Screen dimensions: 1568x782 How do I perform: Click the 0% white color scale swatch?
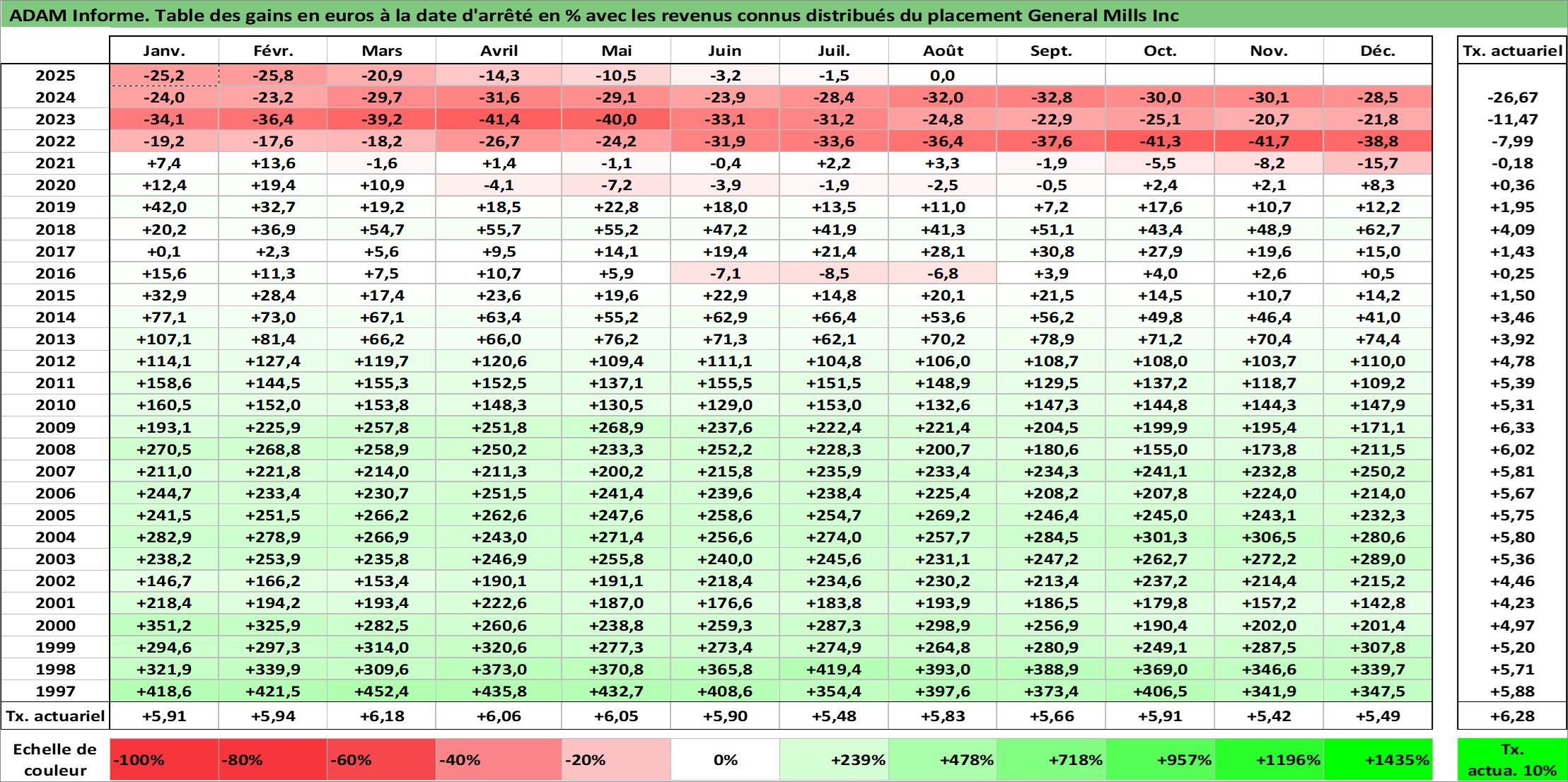(725, 760)
